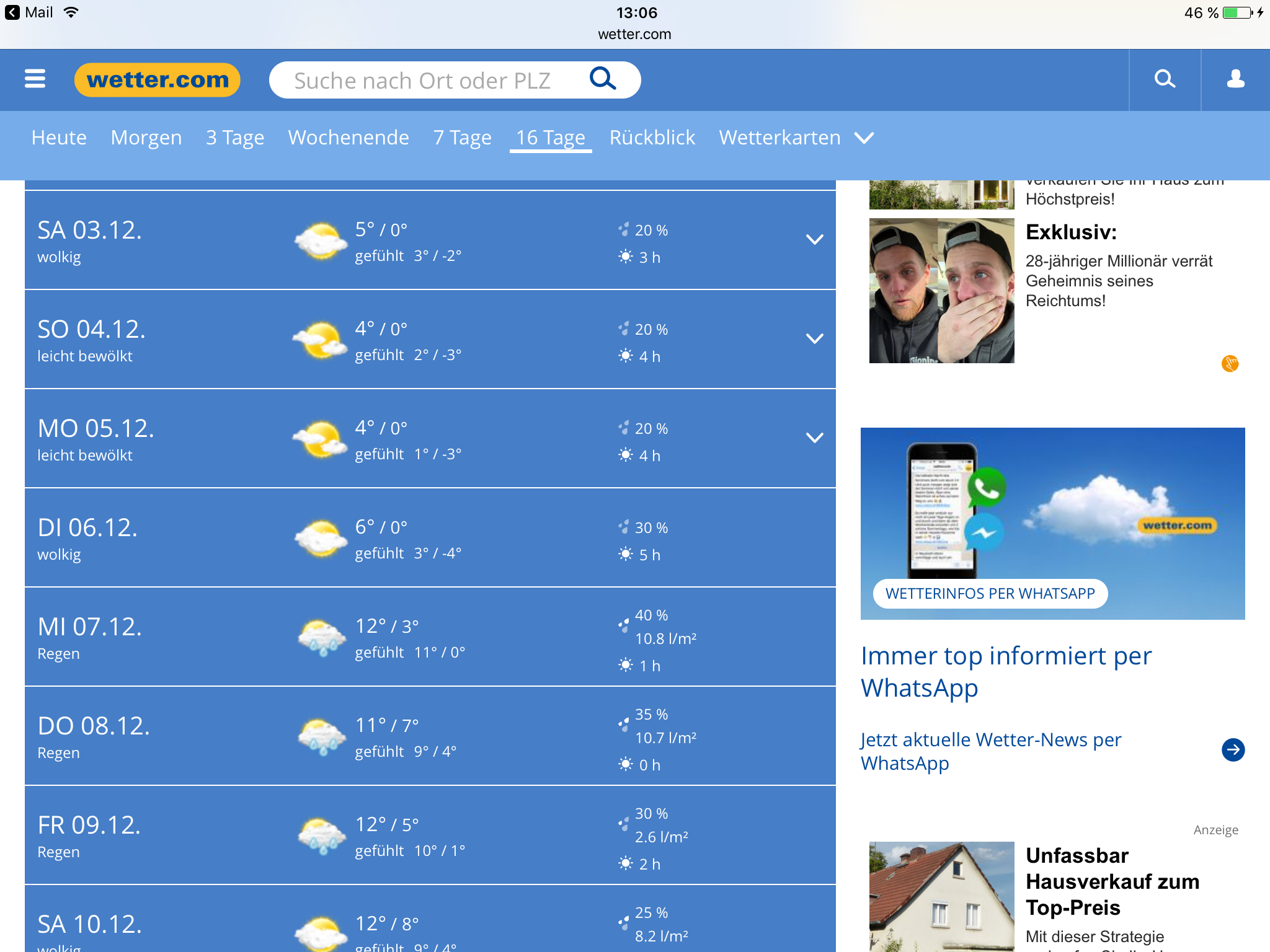This screenshot has width=1270, height=952.
Task: Click the orange ad info icon
Action: [x=1230, y=363]
